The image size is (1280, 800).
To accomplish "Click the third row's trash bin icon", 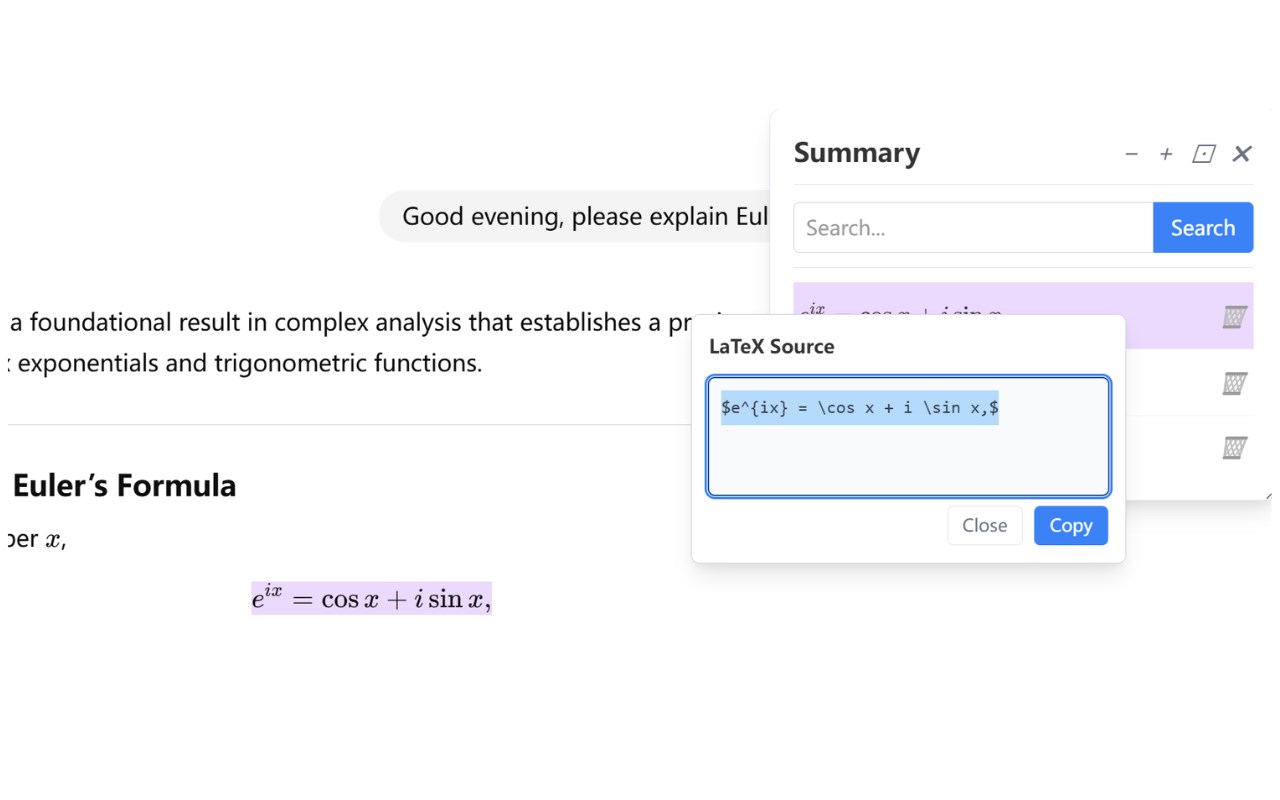I will 1235,448.
